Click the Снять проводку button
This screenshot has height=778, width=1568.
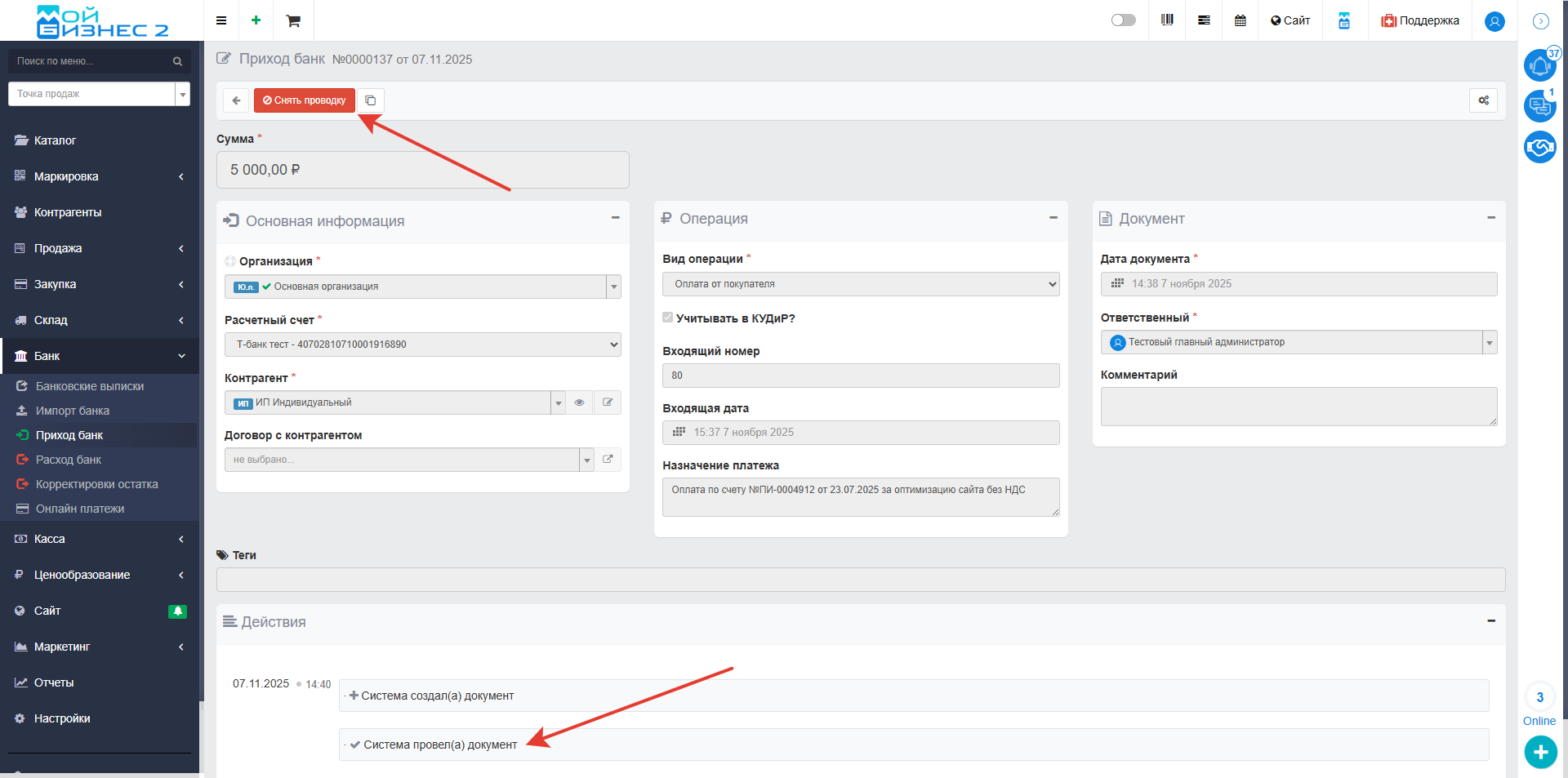[x=305, y=100]
